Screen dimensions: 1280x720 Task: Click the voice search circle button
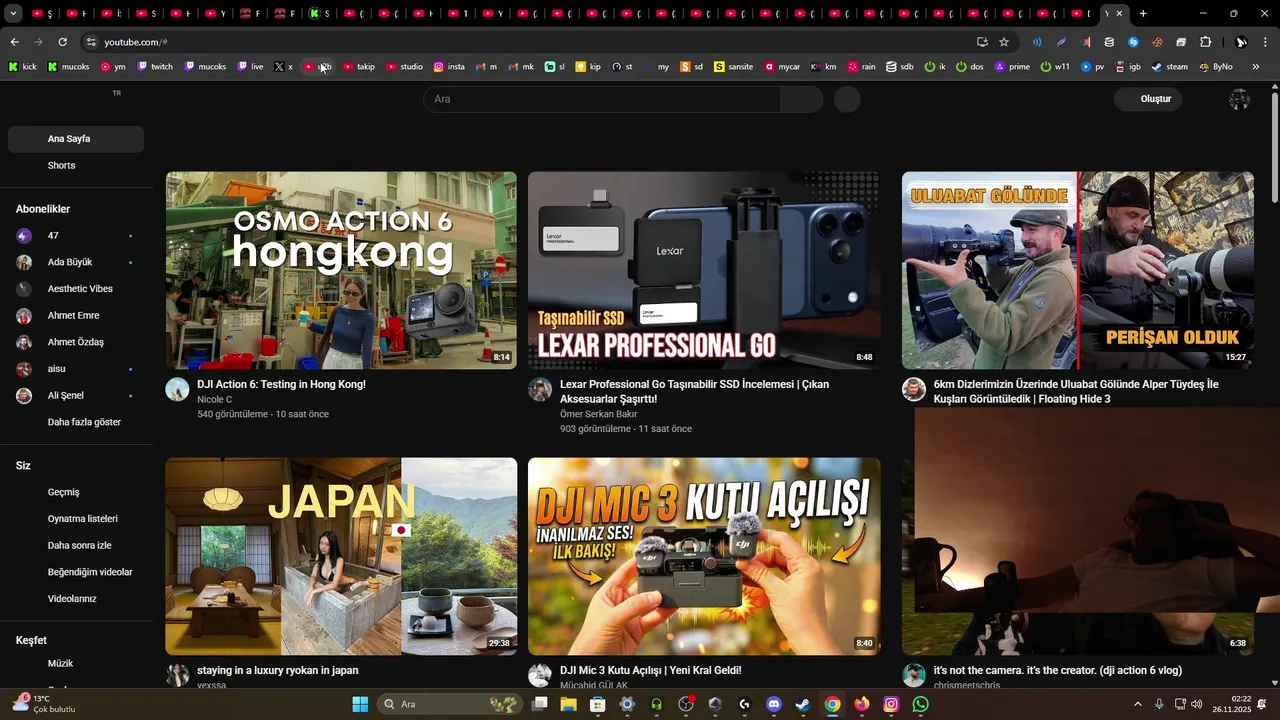point(847,99)
